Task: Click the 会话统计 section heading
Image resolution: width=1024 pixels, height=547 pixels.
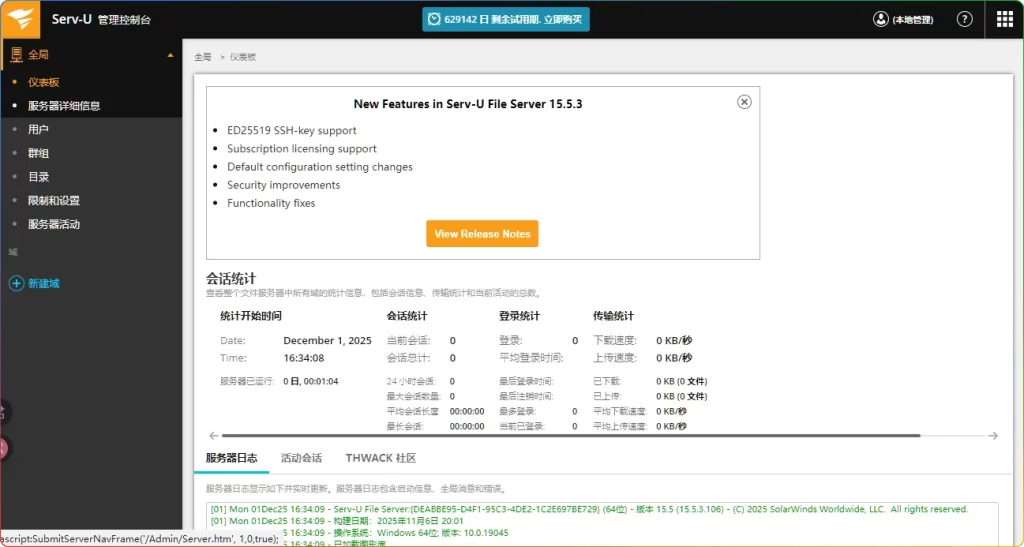Action: coord(231,279)
